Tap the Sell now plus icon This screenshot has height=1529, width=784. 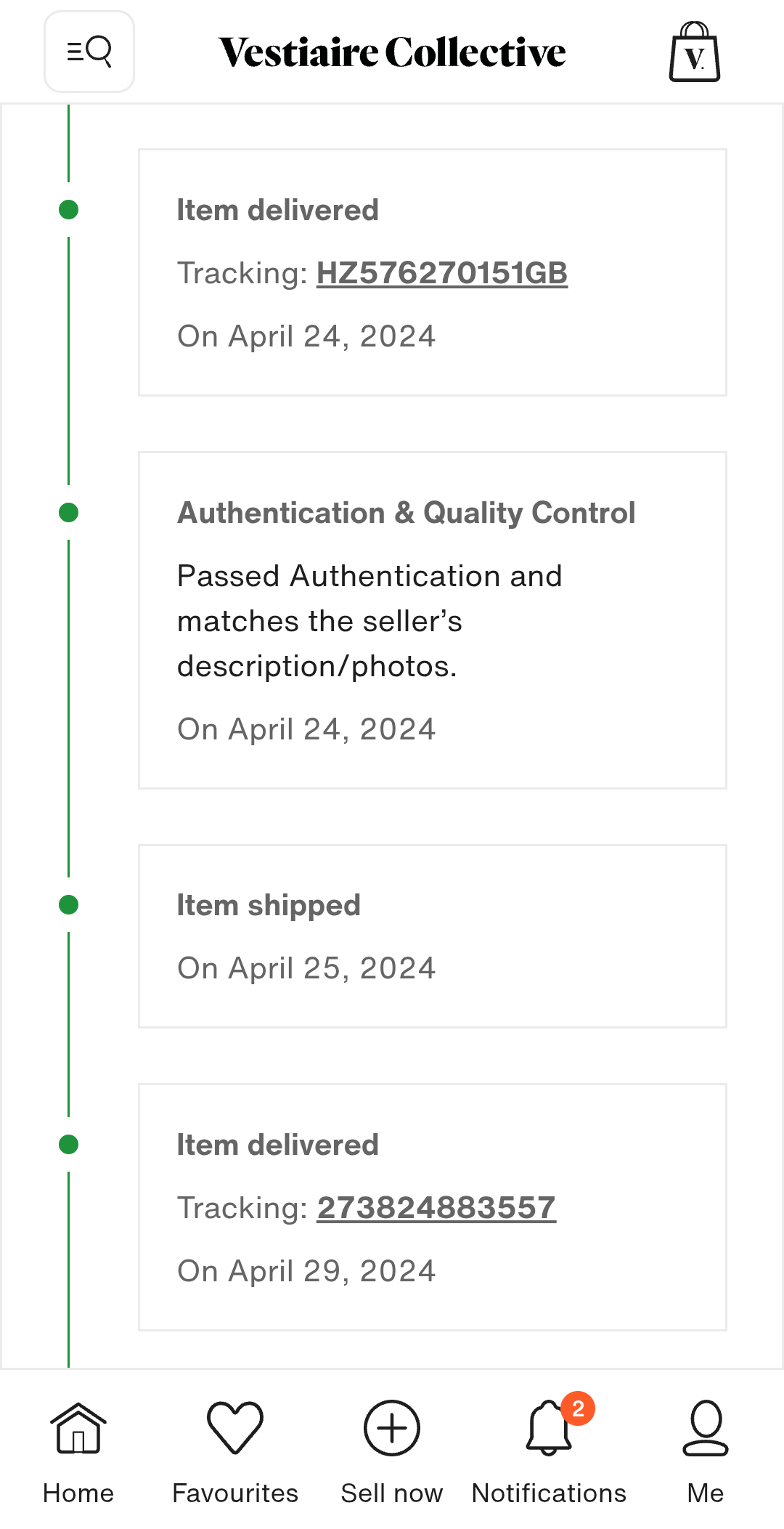392,1428
